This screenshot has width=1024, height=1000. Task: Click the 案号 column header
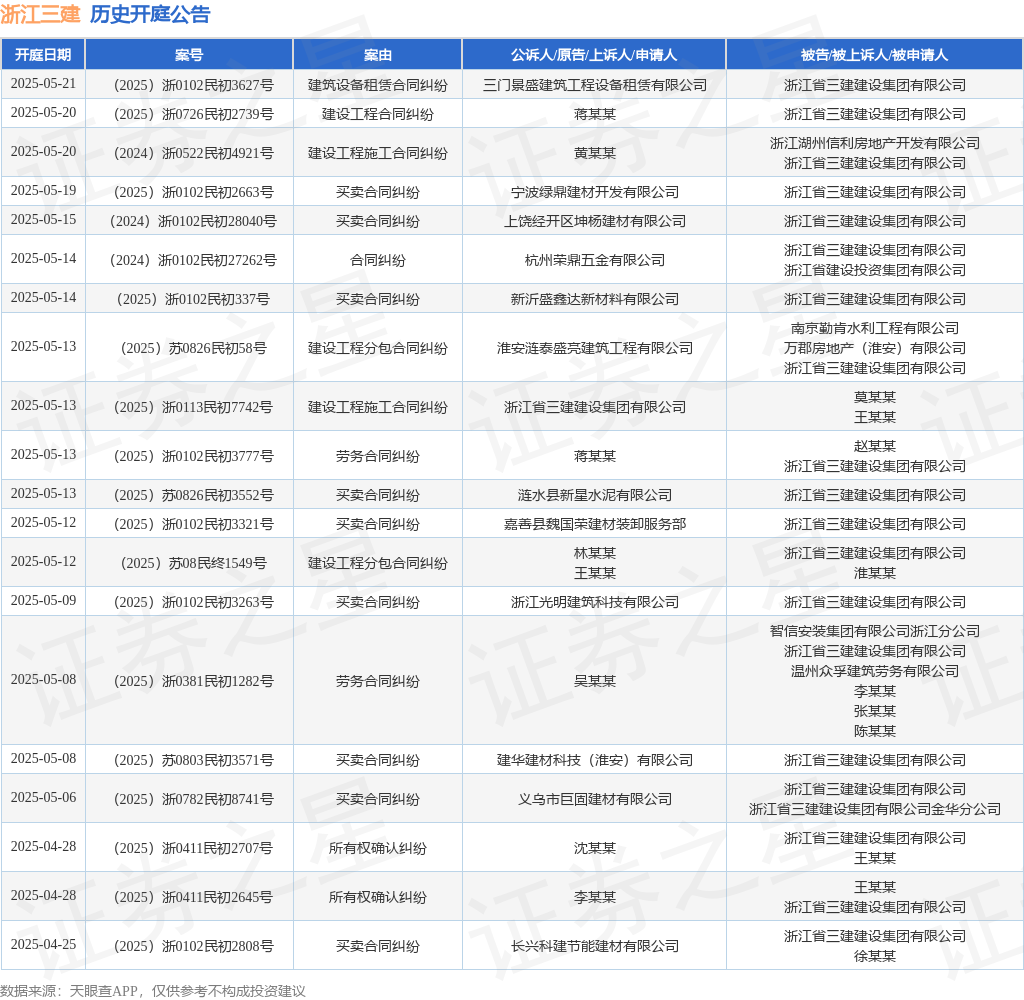coord(189,55)
